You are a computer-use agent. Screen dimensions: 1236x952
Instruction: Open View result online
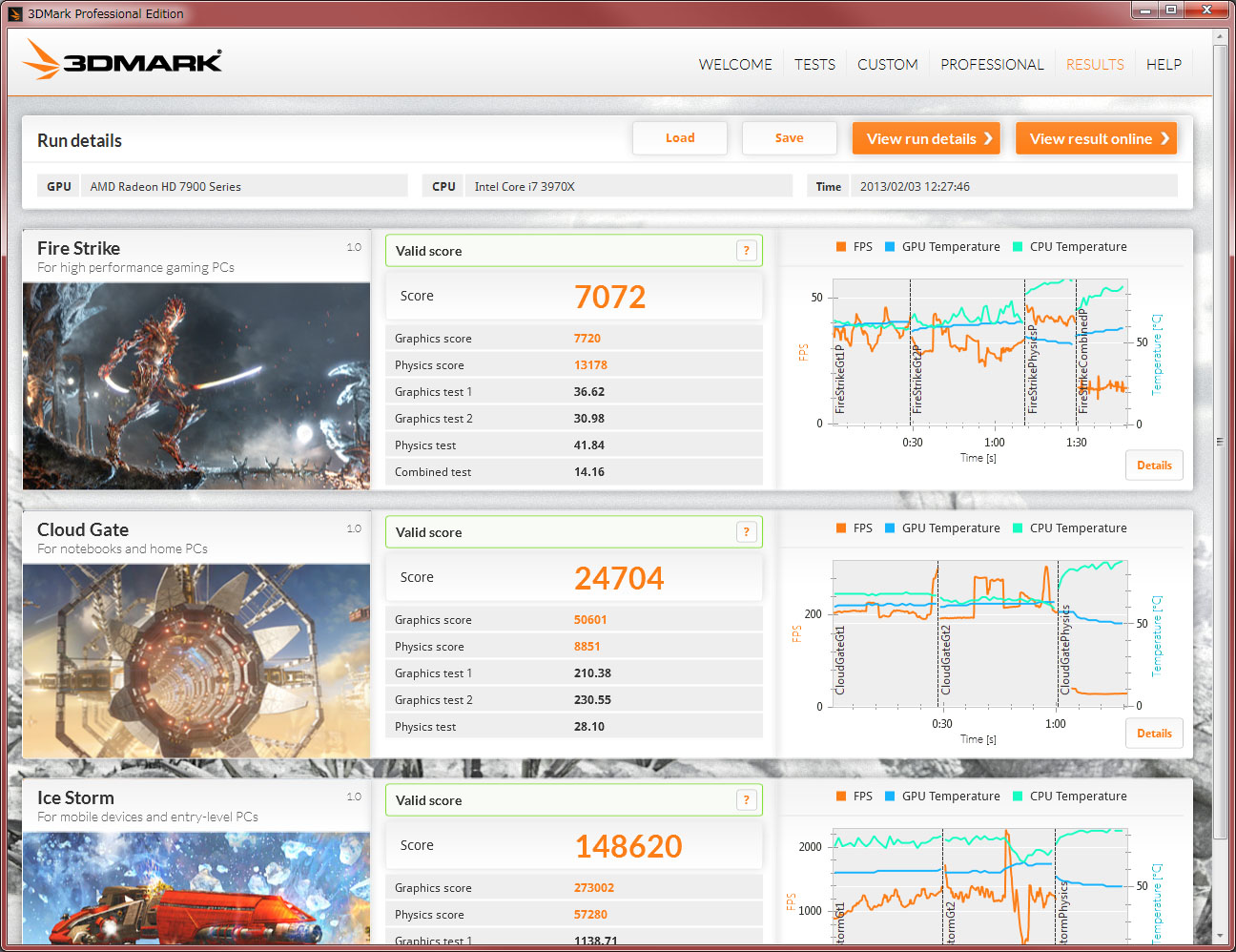click(x=1096, y=138)
